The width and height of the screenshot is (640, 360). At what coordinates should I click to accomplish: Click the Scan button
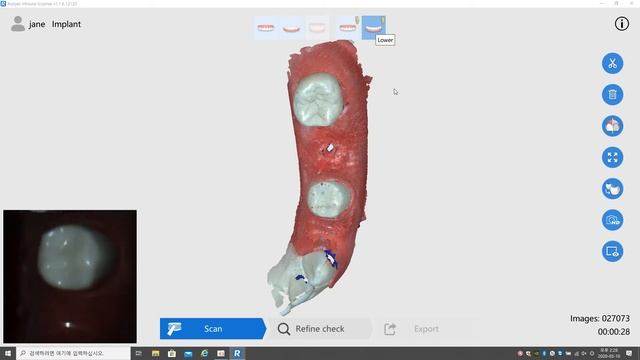click(213, 329)
